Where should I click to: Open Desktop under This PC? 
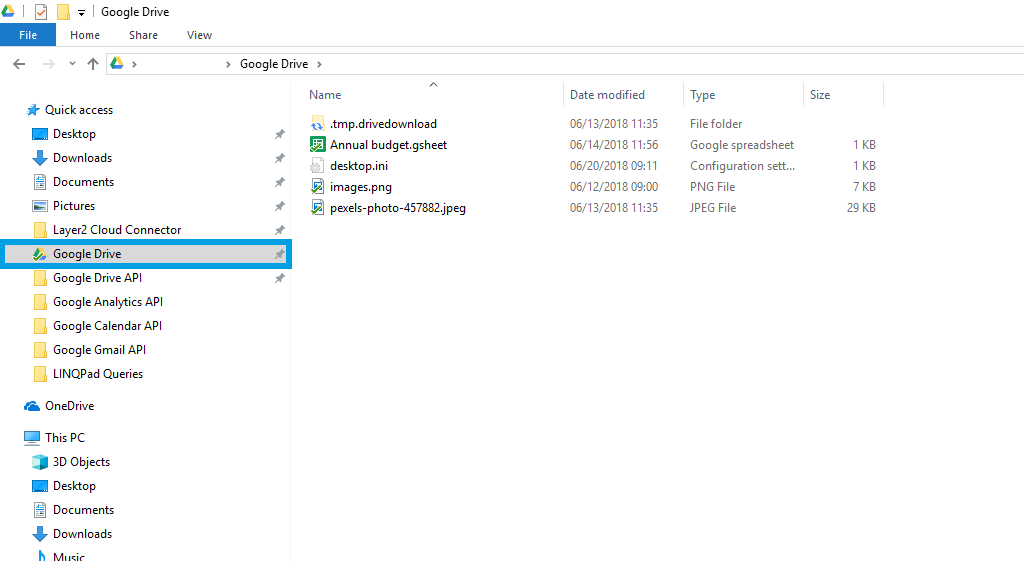tap(74, 486)
